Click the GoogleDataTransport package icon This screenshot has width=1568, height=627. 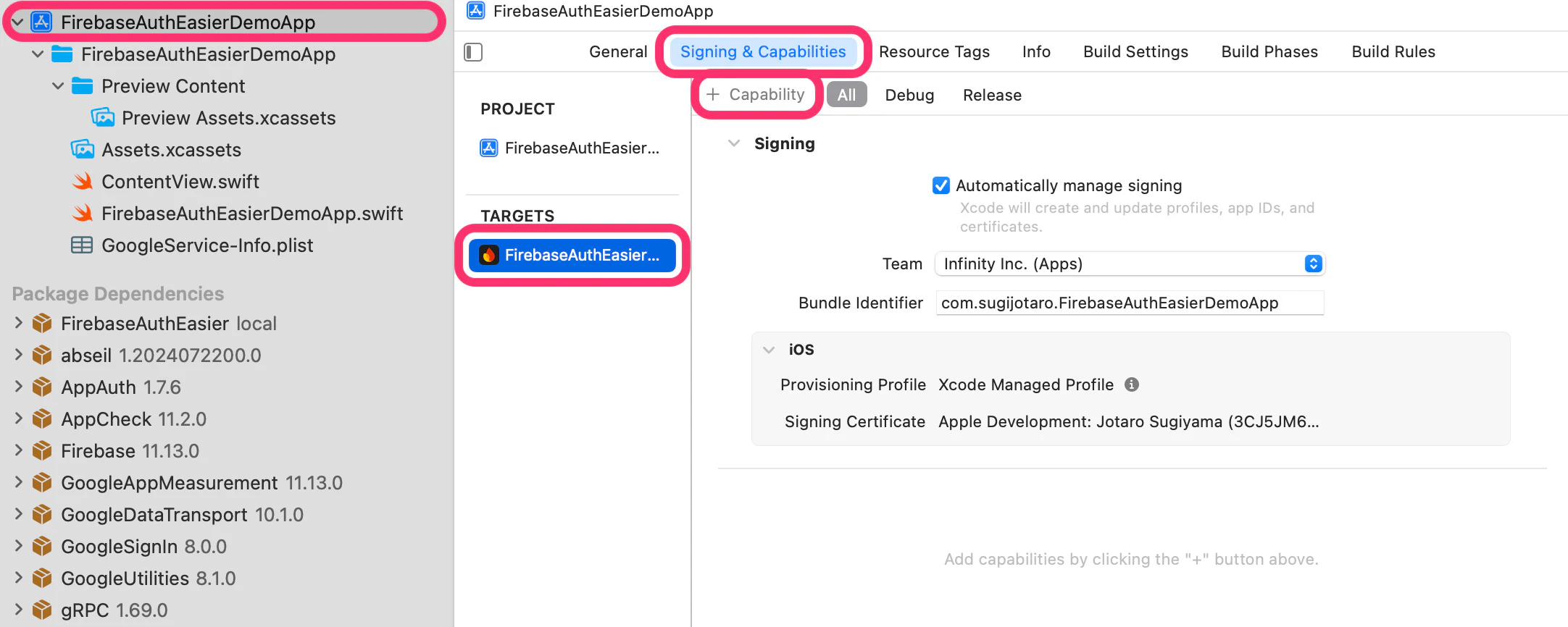tap(42, 514)
